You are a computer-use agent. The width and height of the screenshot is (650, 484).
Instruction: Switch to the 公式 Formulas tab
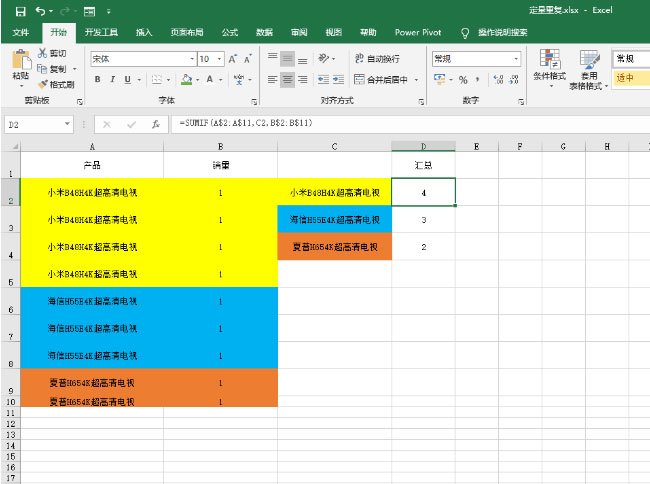click(230, 32)
